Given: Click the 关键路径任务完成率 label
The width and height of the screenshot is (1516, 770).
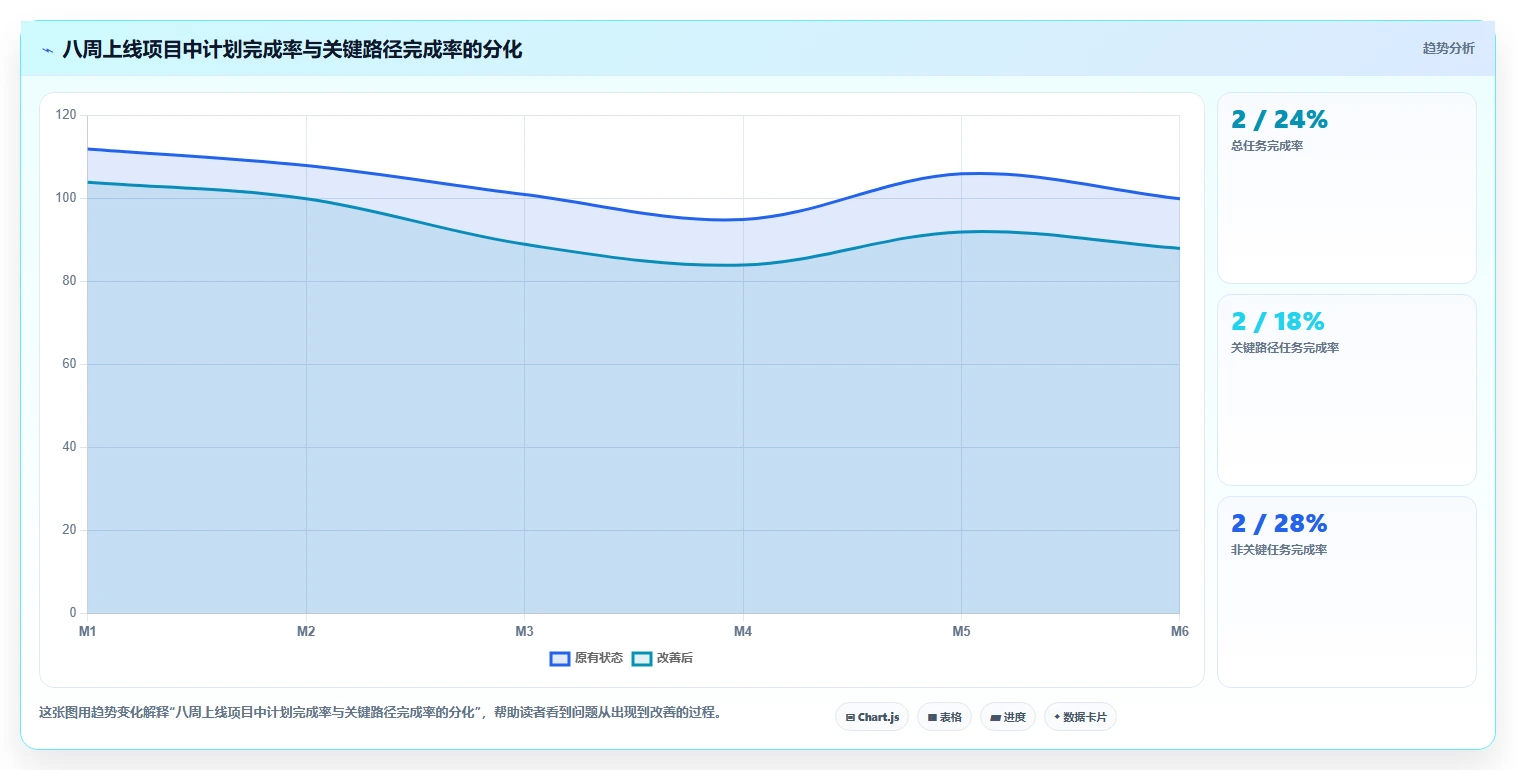Looking at the screenshot, I should (x=1285, y=348).
